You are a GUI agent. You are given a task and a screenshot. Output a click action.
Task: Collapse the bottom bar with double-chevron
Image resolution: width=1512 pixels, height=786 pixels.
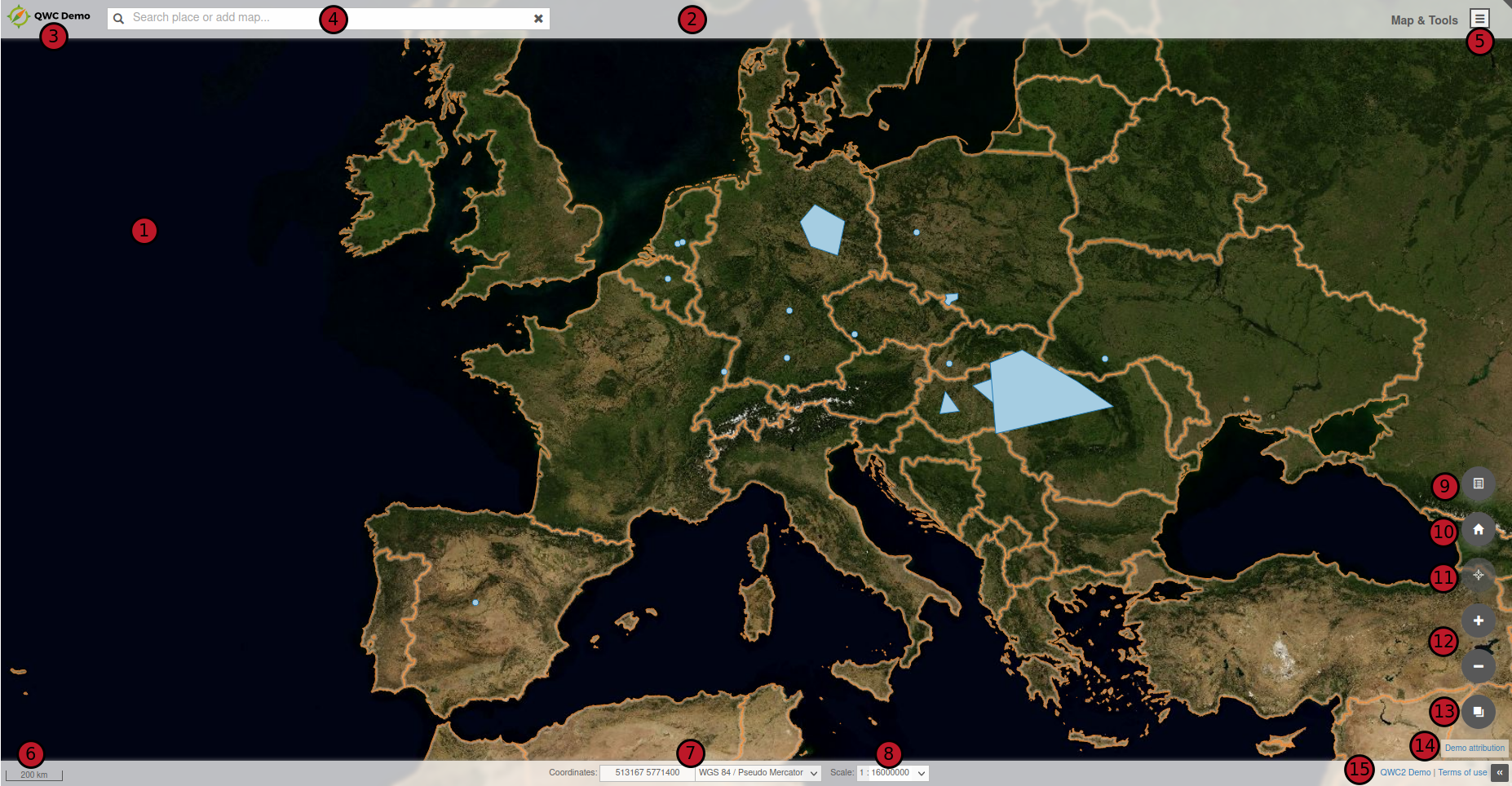point(1499,773)
